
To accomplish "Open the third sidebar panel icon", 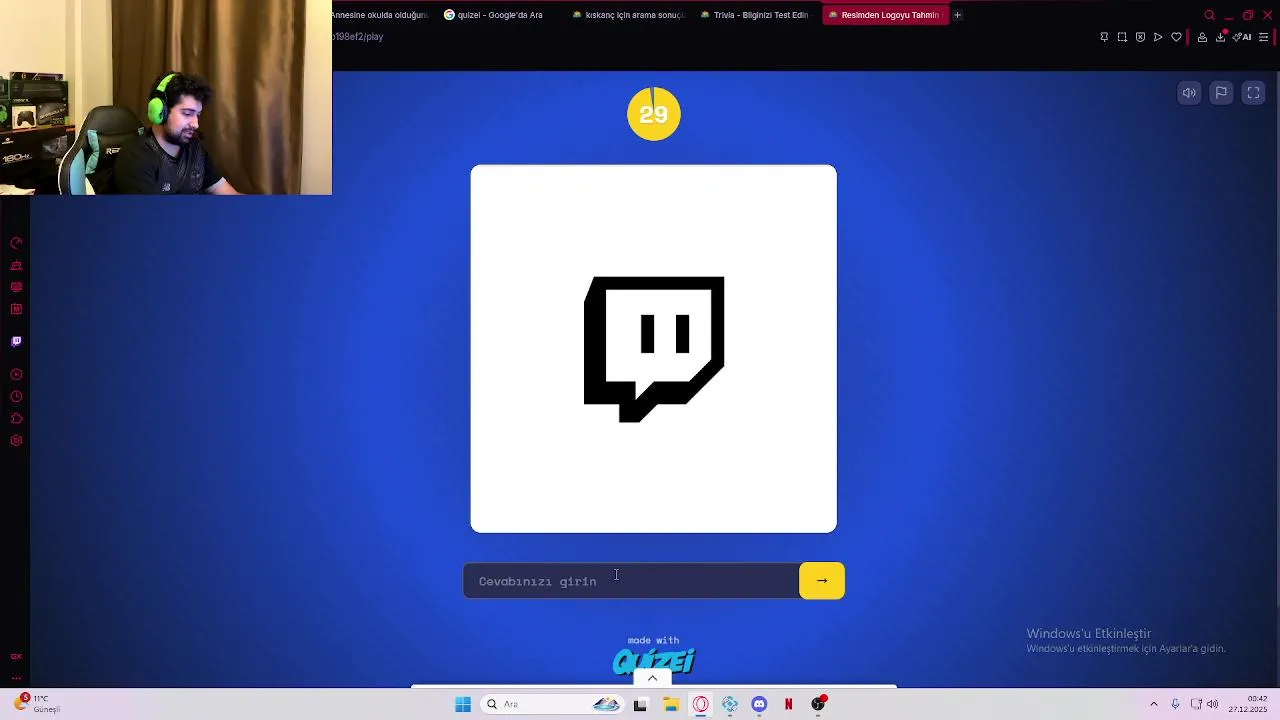I will (x=16, y=287).
